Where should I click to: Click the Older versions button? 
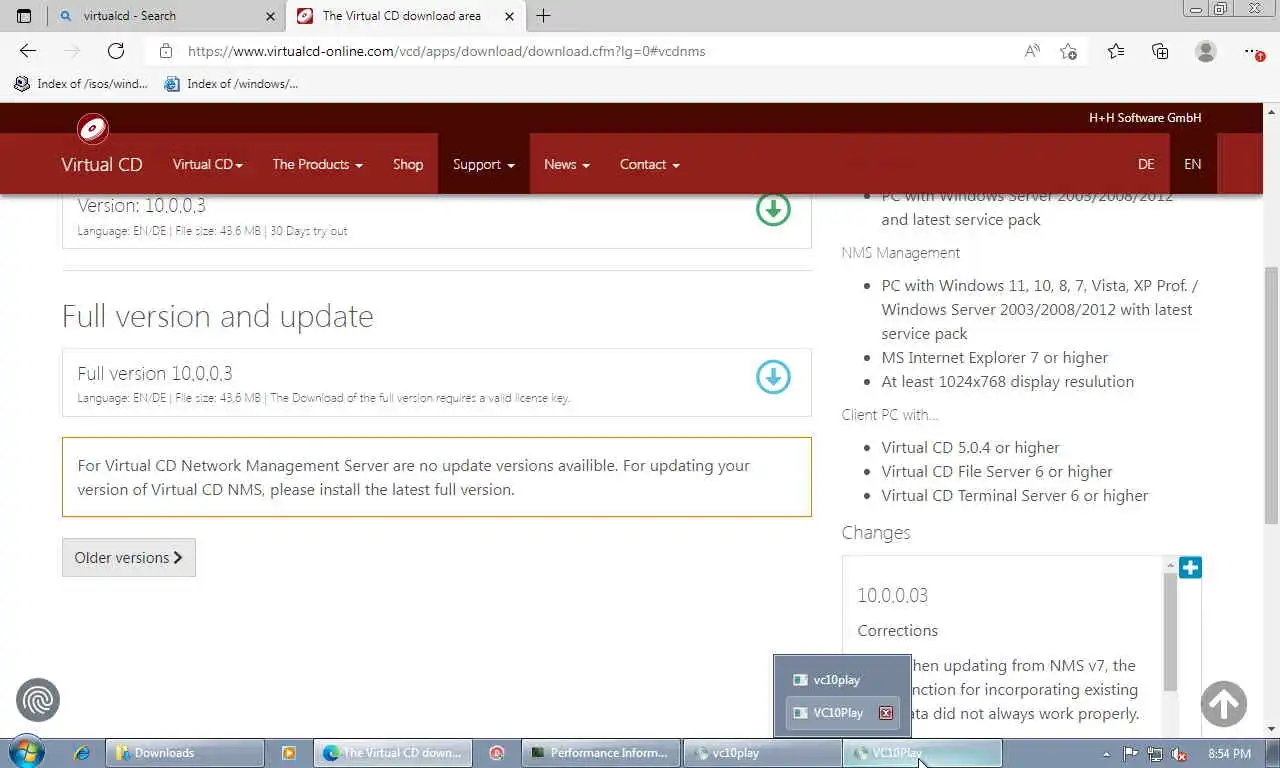[128, 557]
